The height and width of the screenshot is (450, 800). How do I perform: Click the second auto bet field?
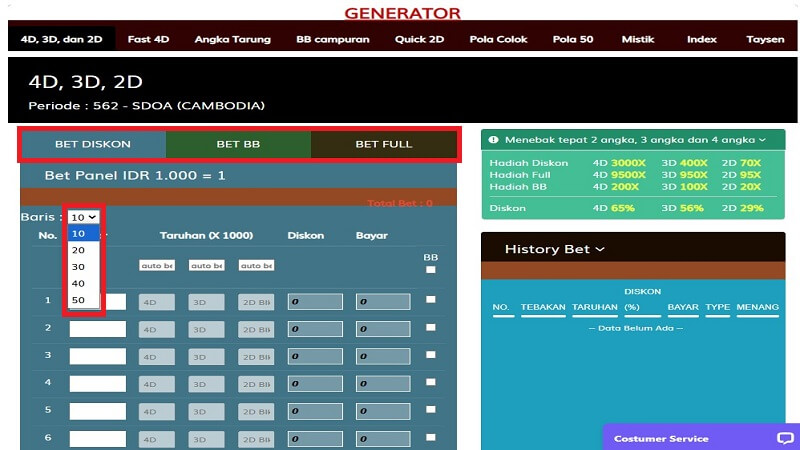click(206, 265)
